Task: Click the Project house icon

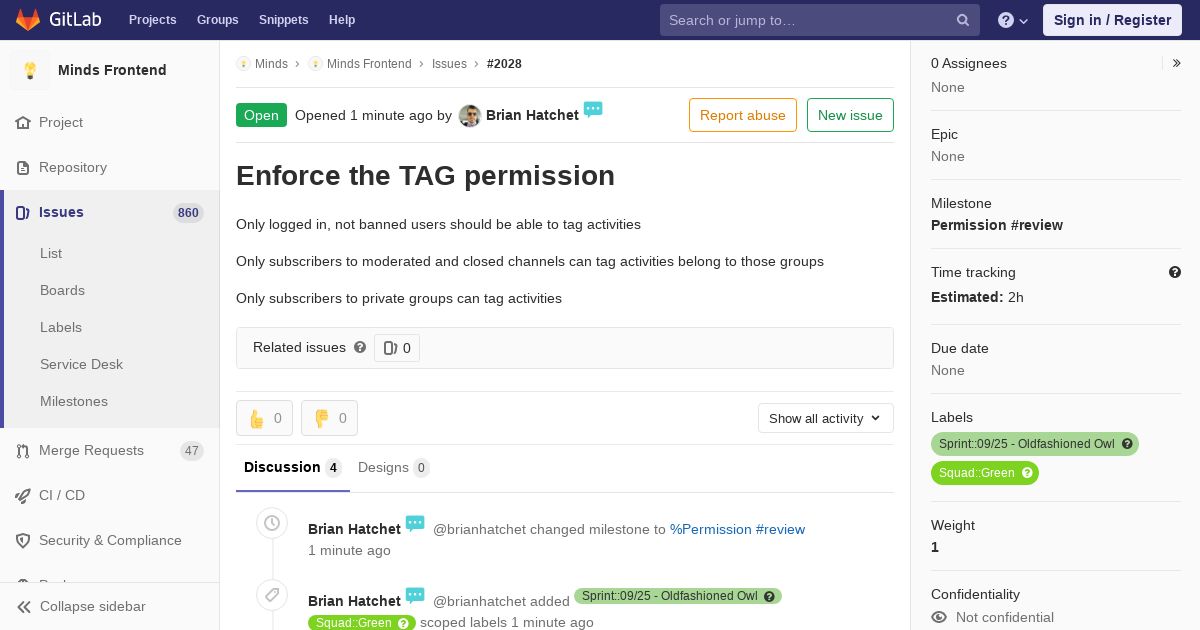Action: tap(23, 123)
